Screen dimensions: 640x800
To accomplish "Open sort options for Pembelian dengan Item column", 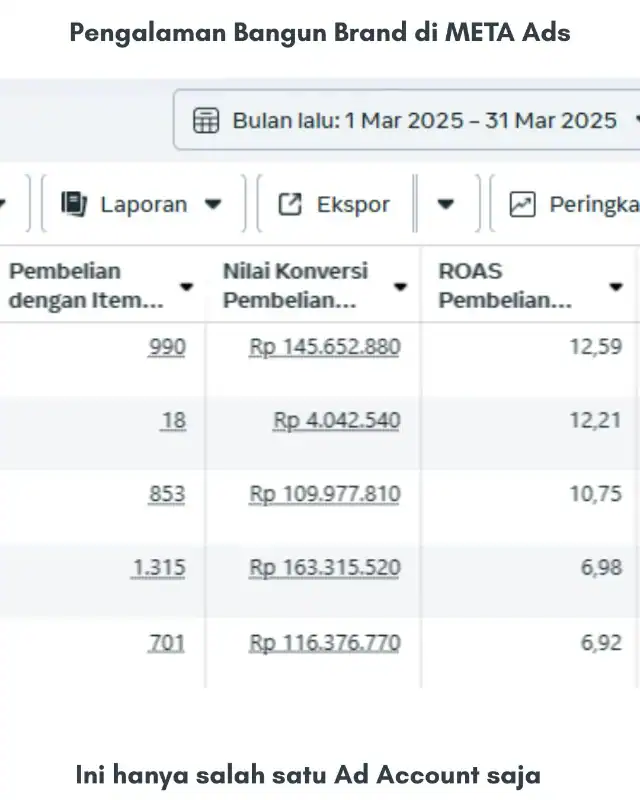I will tap(186, 285).
